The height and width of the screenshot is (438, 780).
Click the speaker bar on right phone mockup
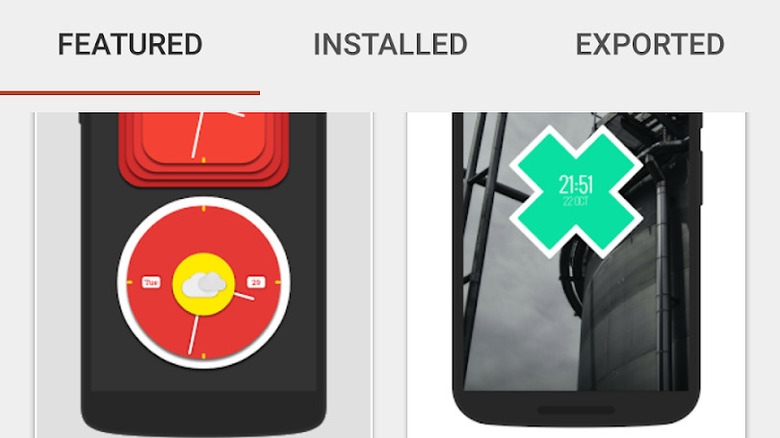[x=576, y=410]
